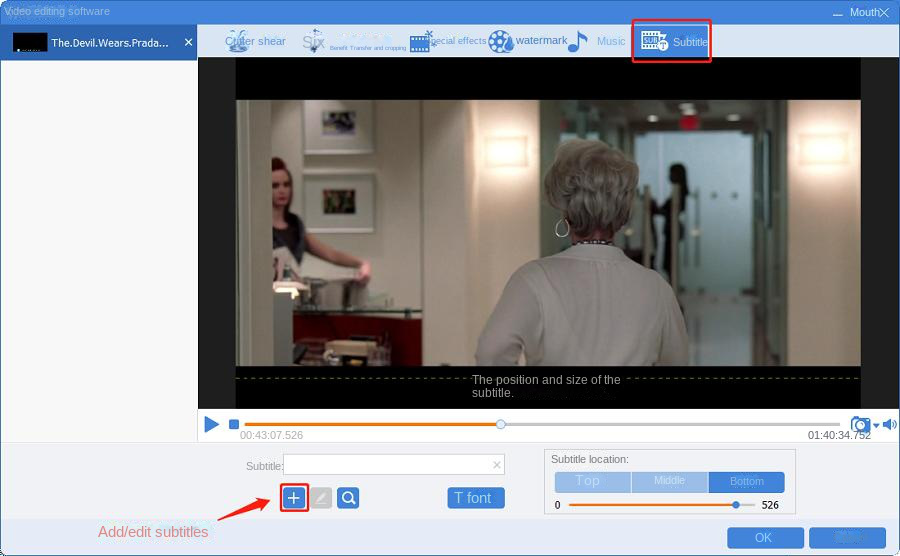Select The.Devil.Wears.Prada video thumbnail
This screenshot has height=556, width=900.
[30, 42]
